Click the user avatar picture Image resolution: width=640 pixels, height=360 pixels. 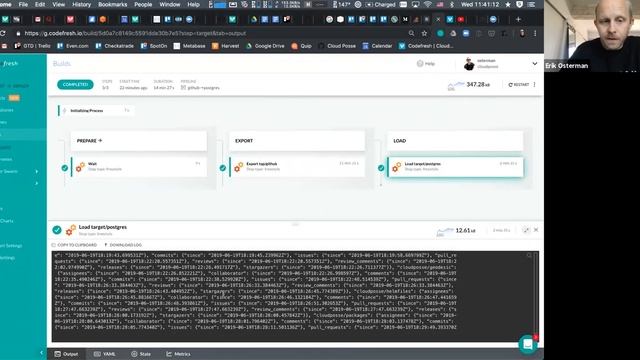point(469,64)
